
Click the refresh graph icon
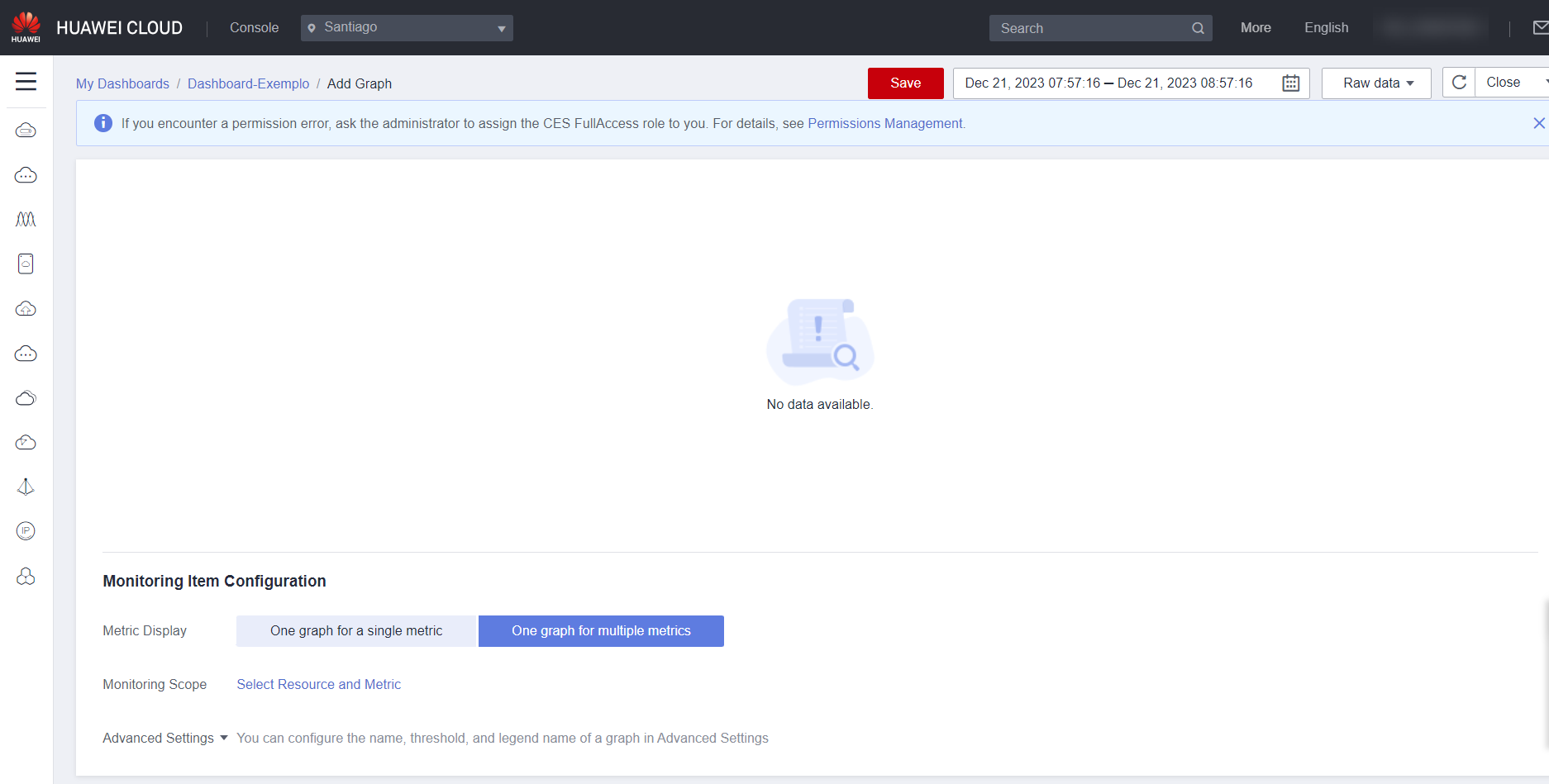[x=1459, y=83]
